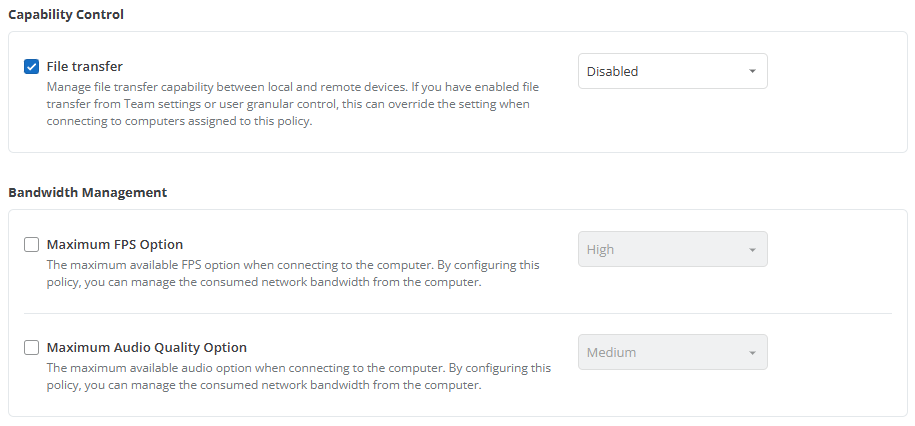Click the Maximum FPS description text
This screenshot has height=426, width=915.
point(293,274)
